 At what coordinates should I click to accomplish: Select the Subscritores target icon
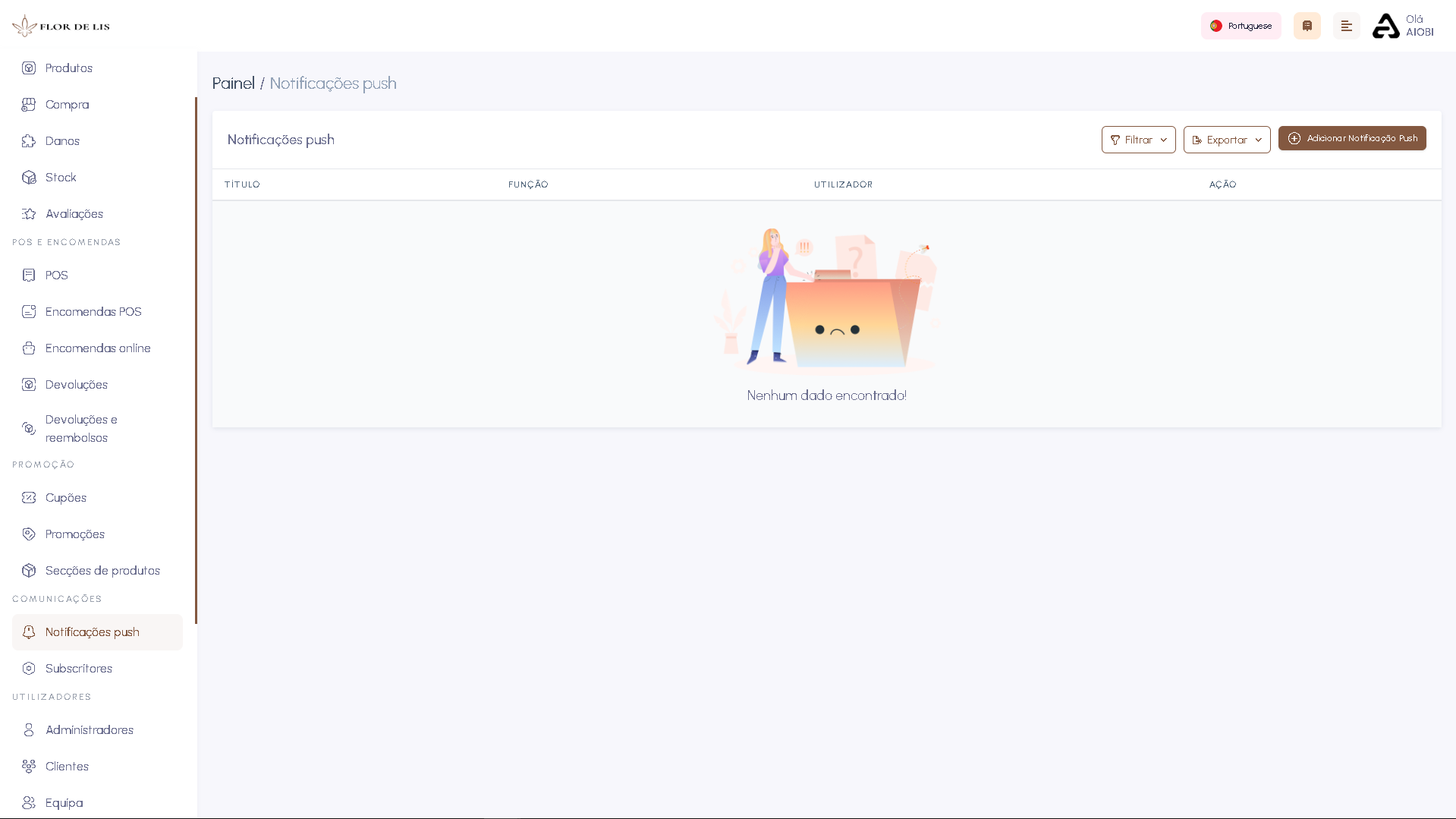29,668
